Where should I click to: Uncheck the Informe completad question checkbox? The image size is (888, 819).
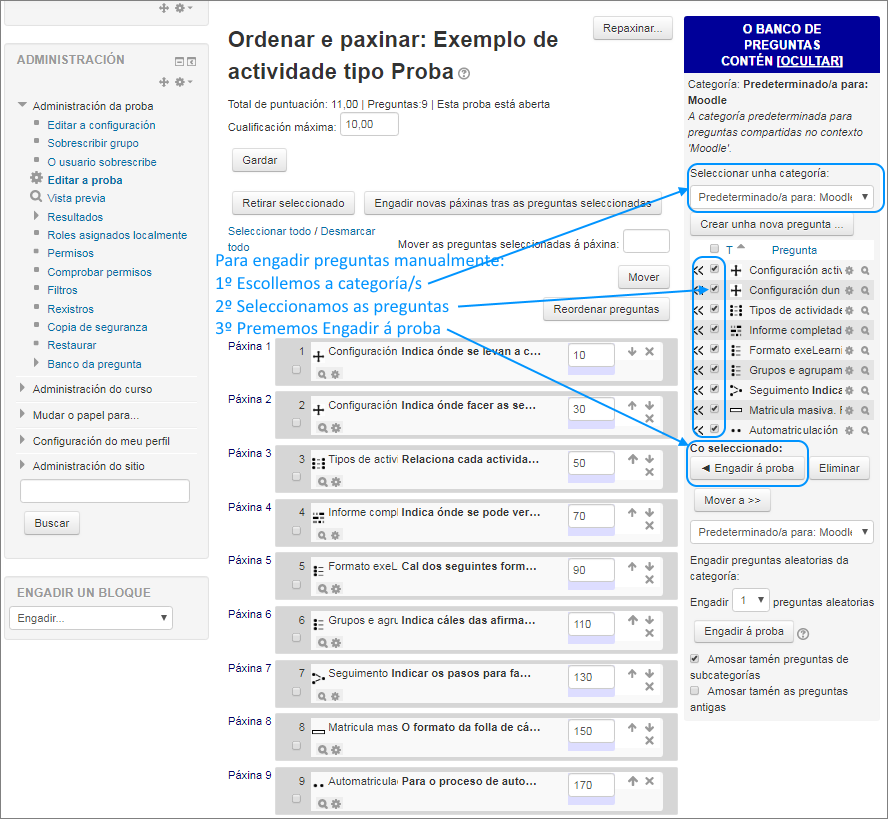(x=714, y=330)
